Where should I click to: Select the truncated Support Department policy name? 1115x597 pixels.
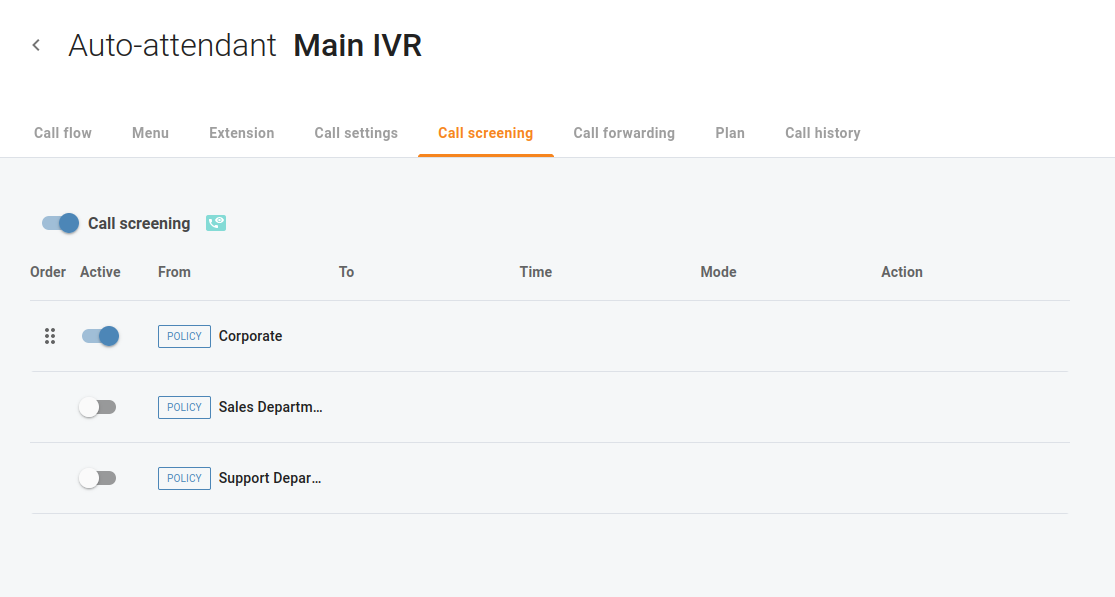tap(270, 478)
